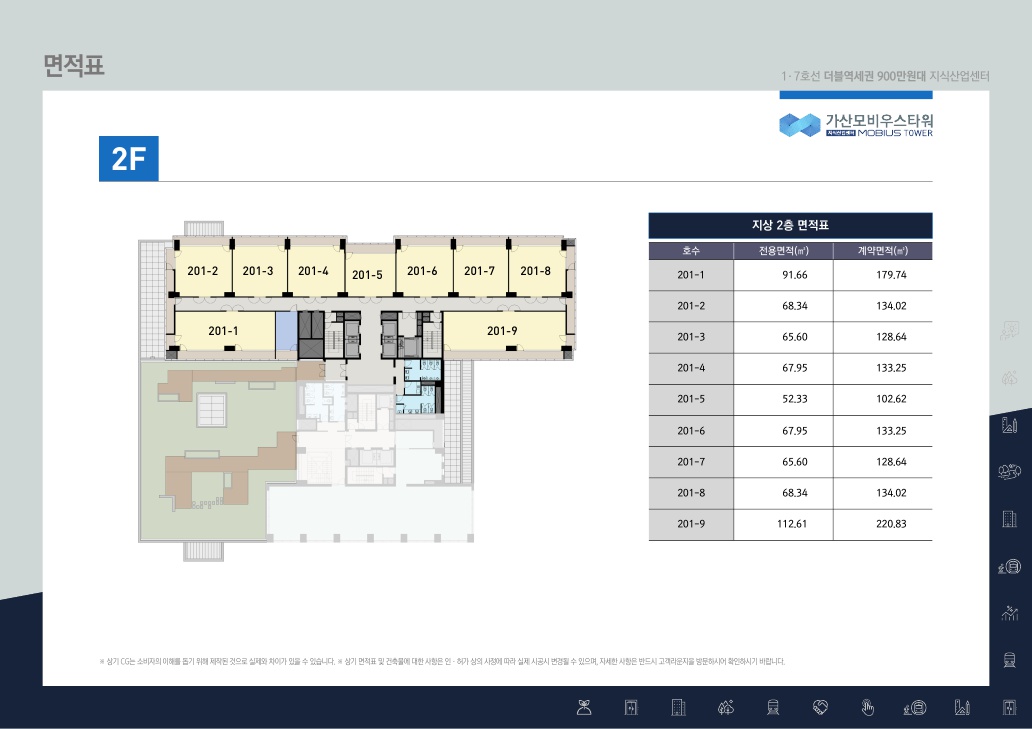Click the 계약면적(㎡) column header
This screenshot has height=729, width=1032.
882,251
